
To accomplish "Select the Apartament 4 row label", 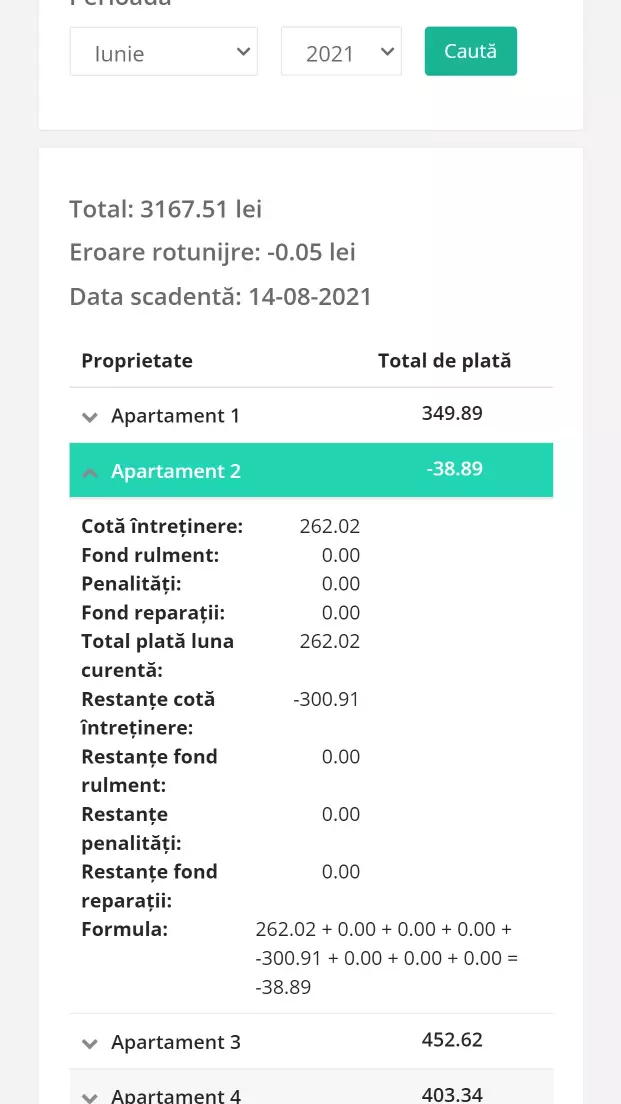I will (x=176, y=1095).
